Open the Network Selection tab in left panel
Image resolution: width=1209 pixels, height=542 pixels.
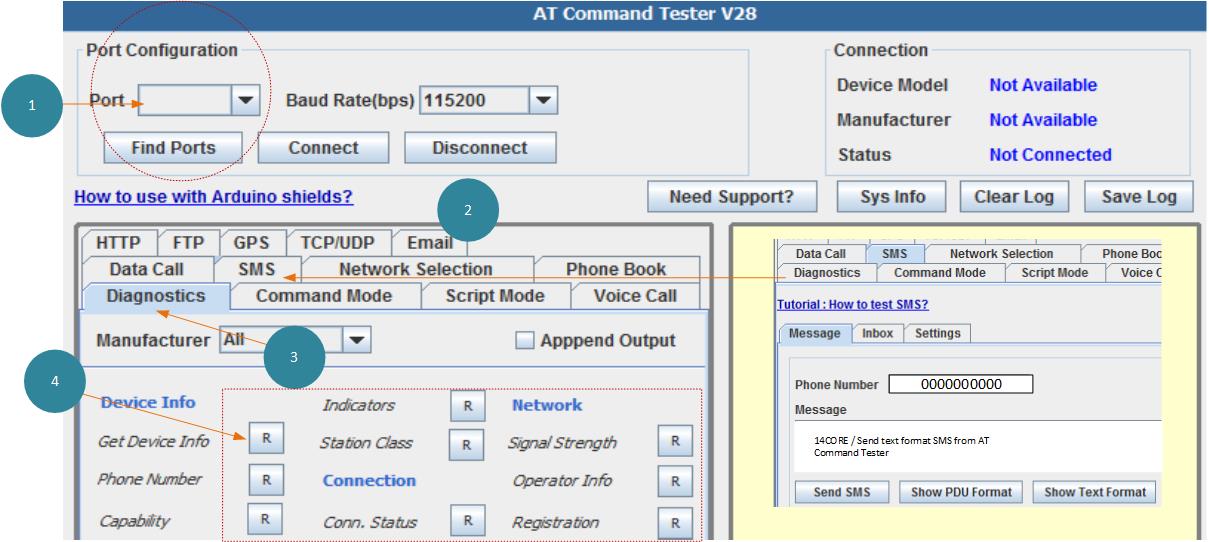[416, 269]
